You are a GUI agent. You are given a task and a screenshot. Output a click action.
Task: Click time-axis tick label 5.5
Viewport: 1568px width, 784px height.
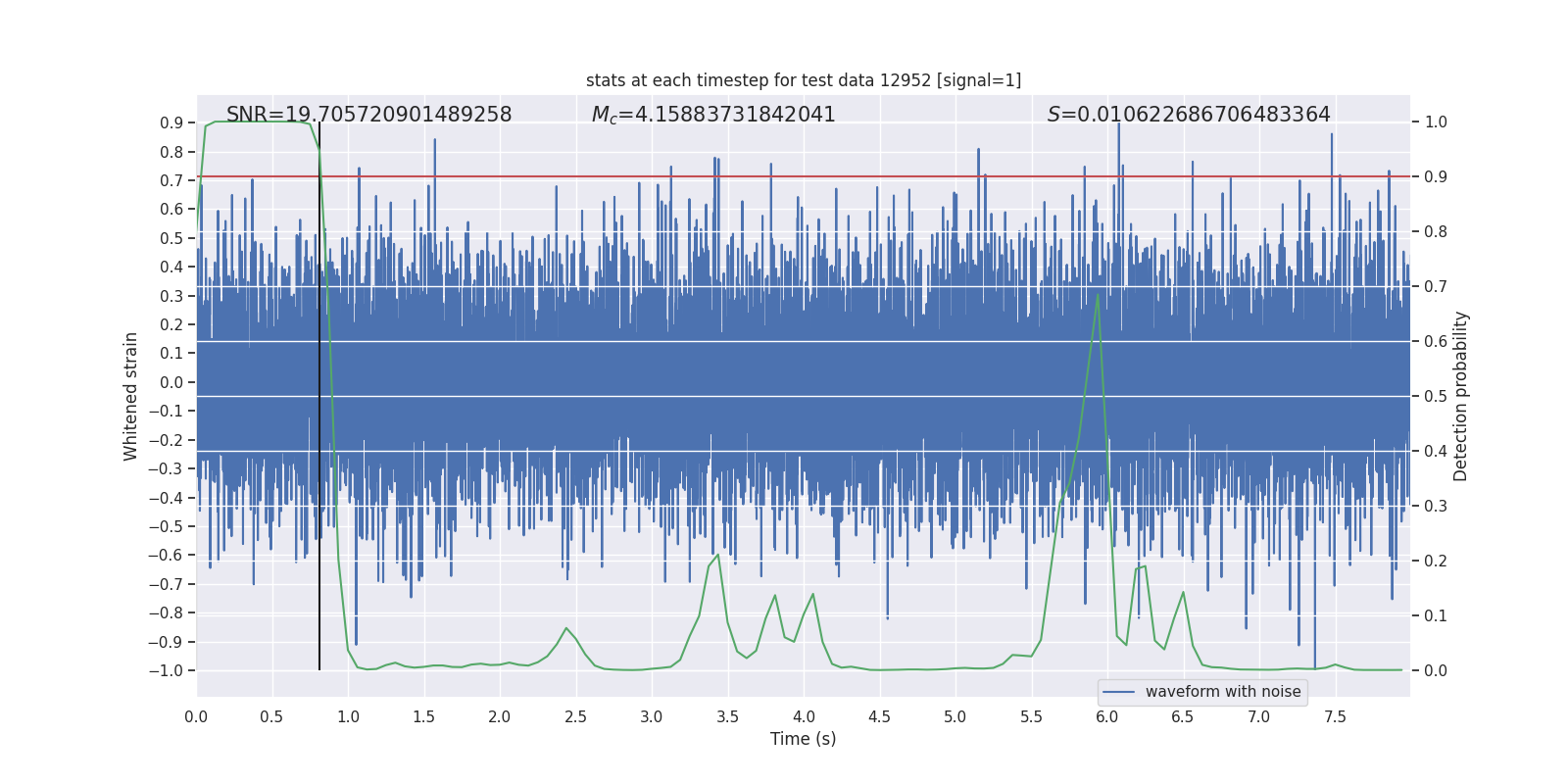[x=1032, y=716]
